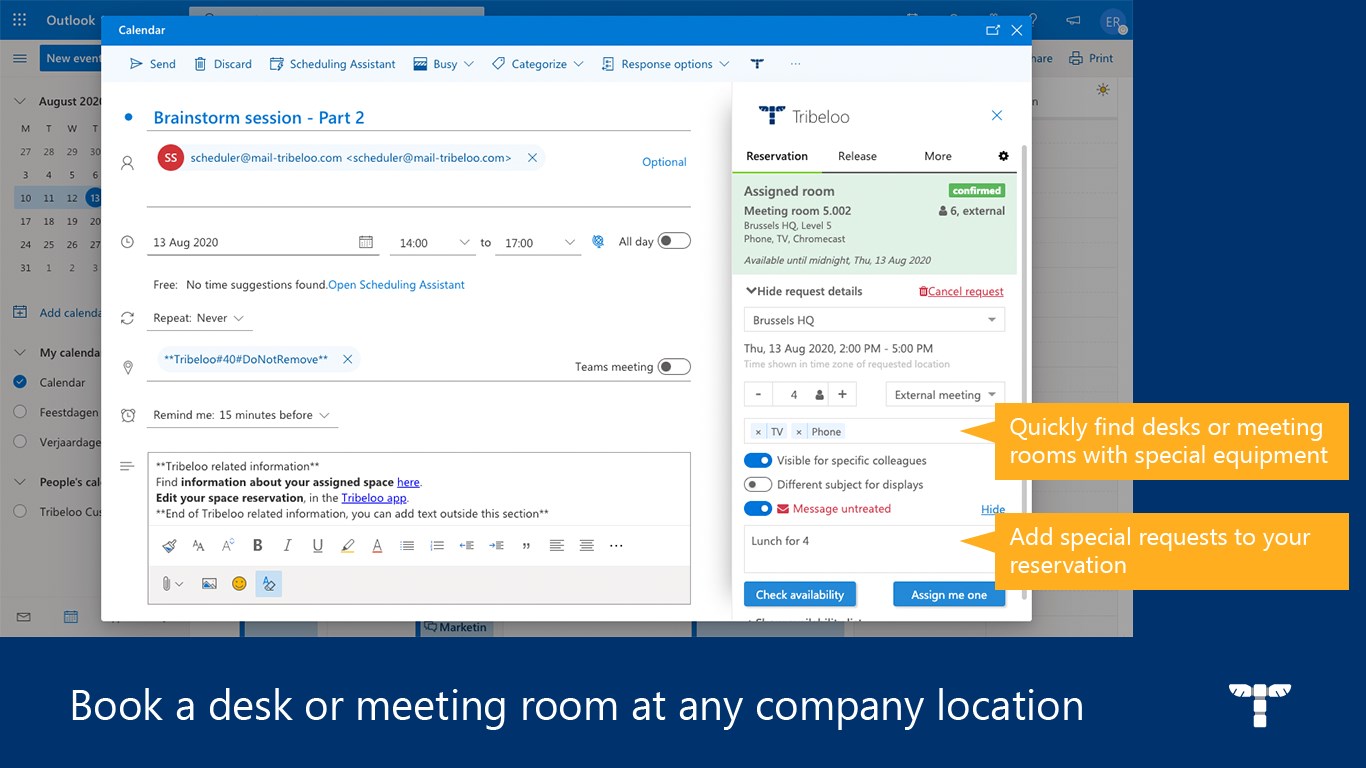Toggle Visible for specific colleagues
Screen dimensions: 1366x768
coord(758,461)
